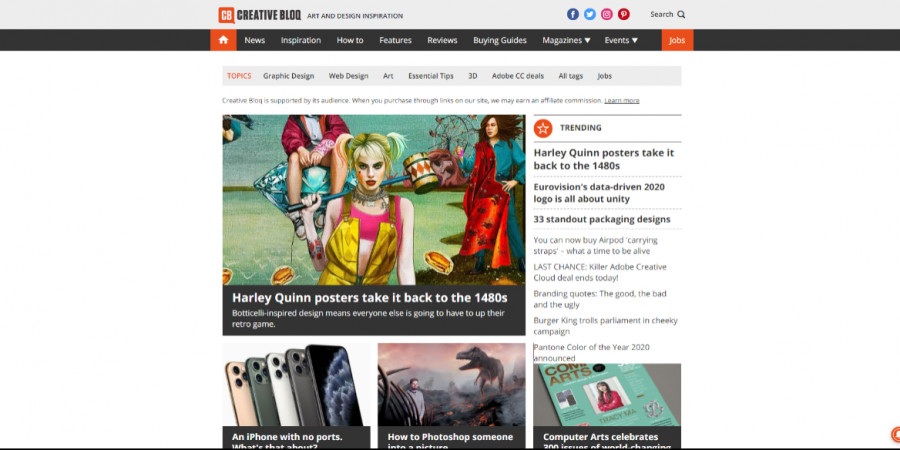Viewport: 900px width, 450px height.
Task: Expand the Events dropdown menu
Action: [621, 40]
